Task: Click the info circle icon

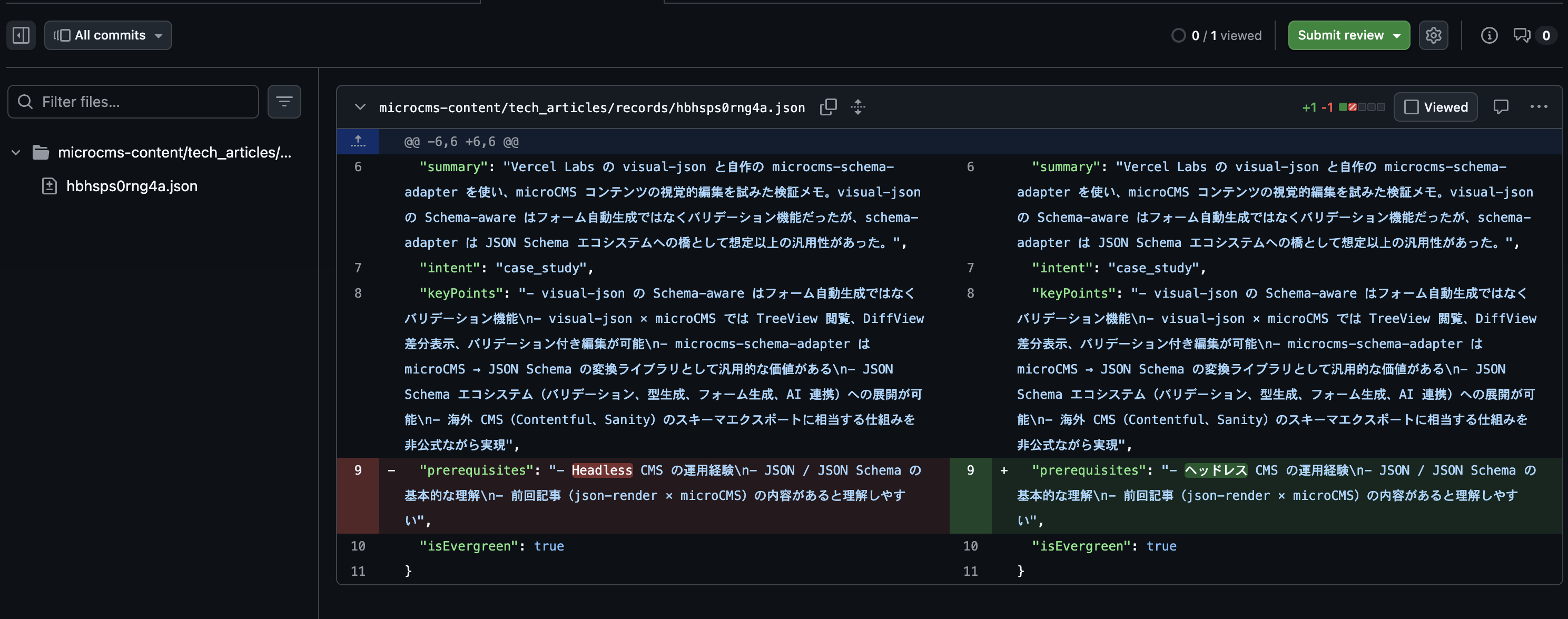Action: (1489, 35)
